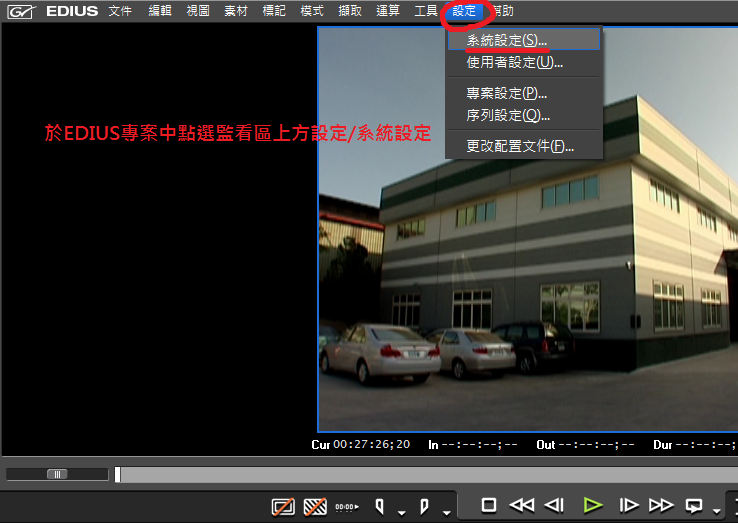Step back one frame
738x523 pixels.
coord(554,505)
